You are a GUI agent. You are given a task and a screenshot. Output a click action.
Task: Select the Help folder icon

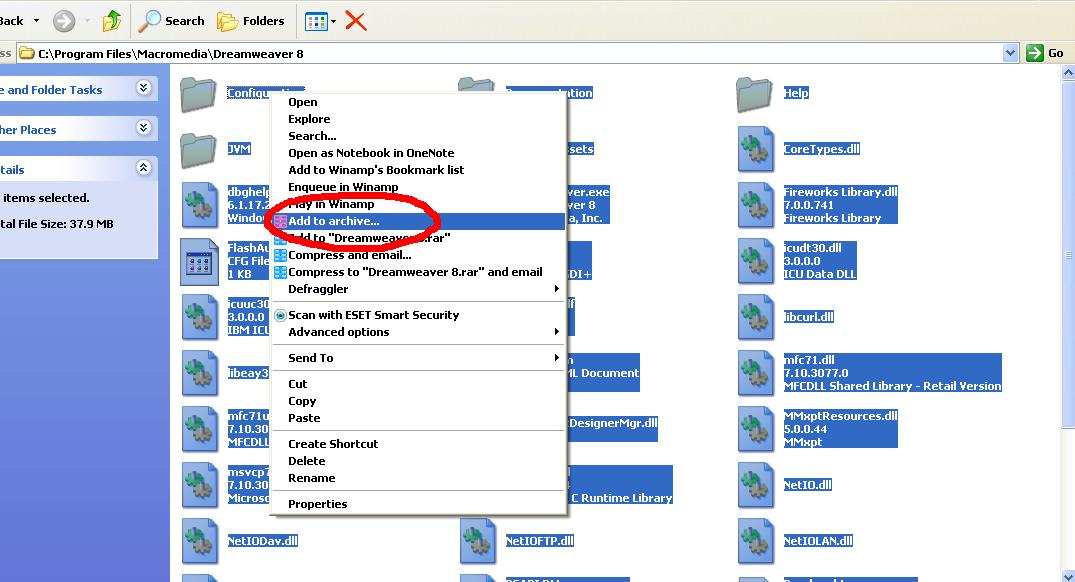(754, 94)
